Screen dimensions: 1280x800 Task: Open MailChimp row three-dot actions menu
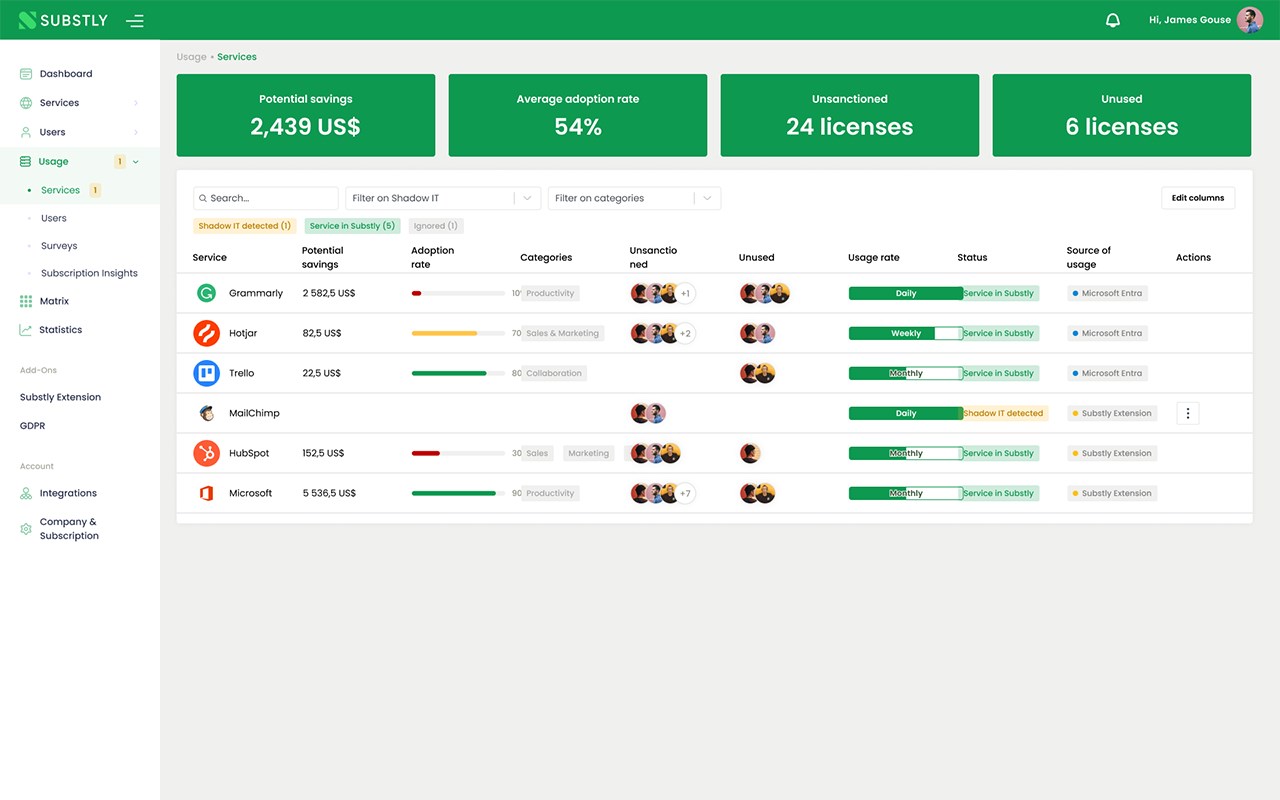coord(1187,413)
